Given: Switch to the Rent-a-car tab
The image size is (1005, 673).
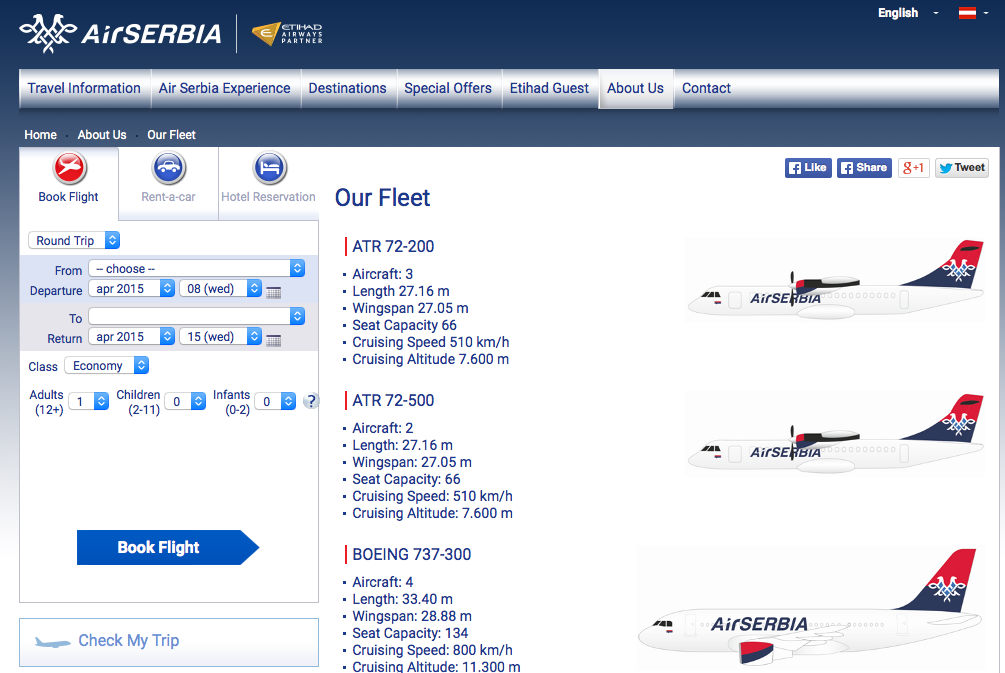Looking at the screenshot, I should tap(169, 184).
